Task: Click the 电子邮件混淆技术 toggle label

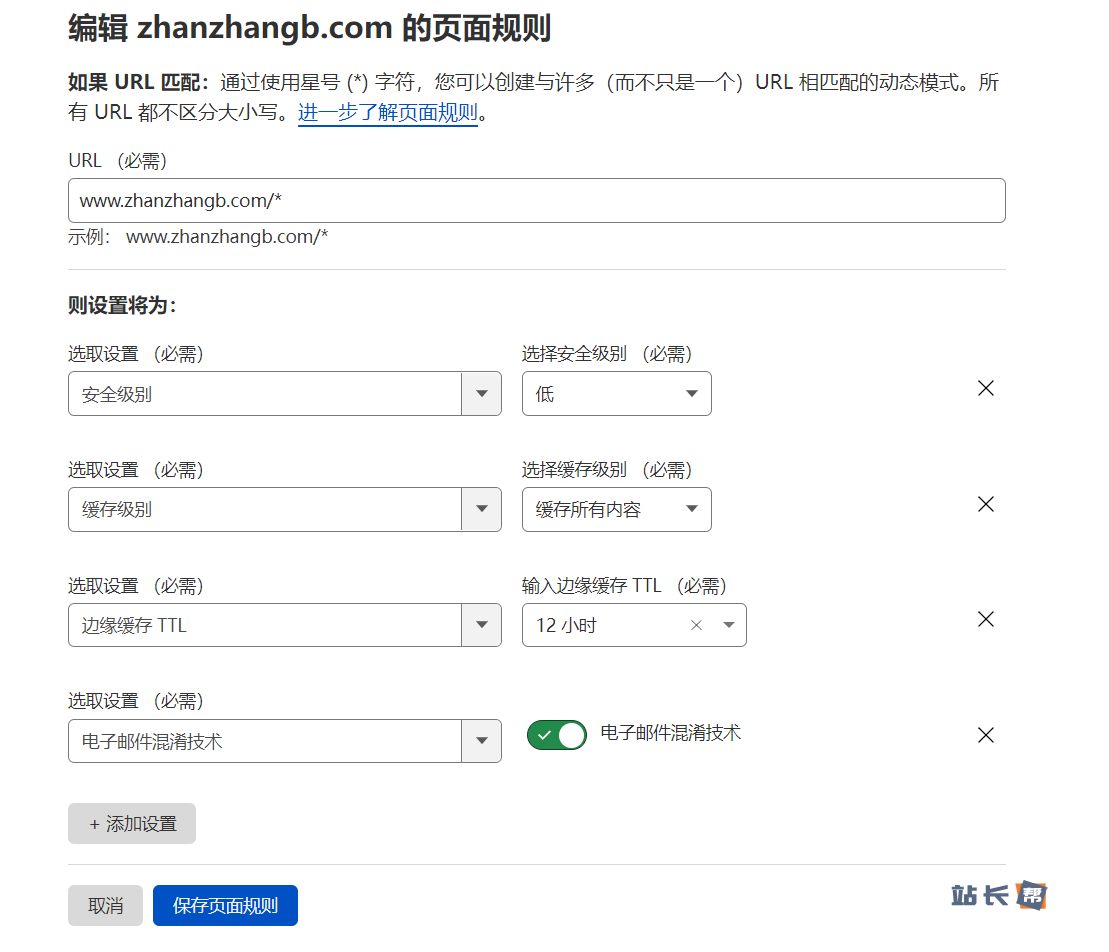Action: 671,733
